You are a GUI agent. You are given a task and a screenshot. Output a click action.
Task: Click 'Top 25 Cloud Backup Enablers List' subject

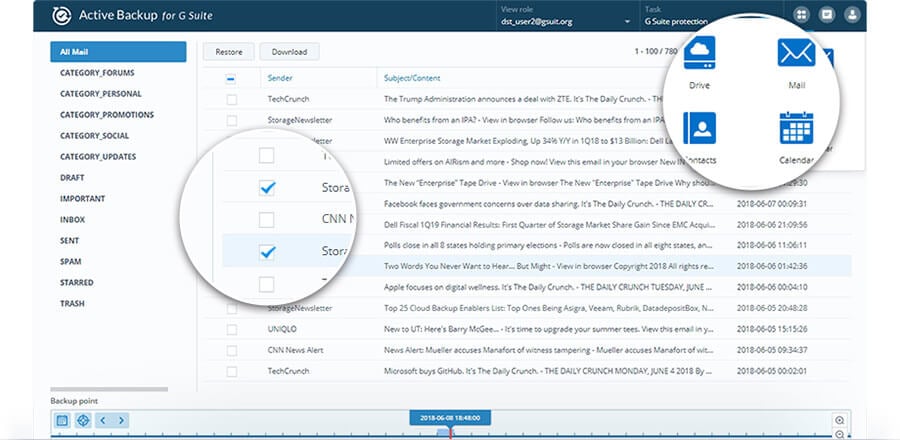[x=549, y=308]
